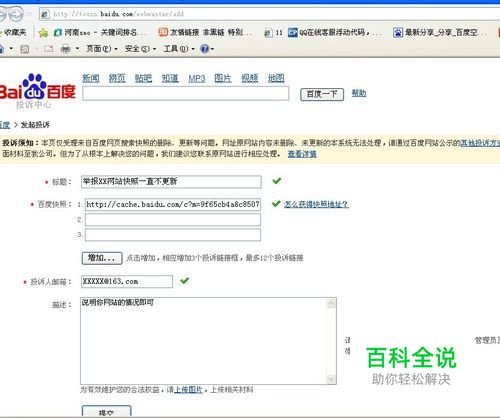Image resolution: width=500 pixels, height=418 pixels.
Task: Click the 百度一下 search button
Action: point(322,94)
